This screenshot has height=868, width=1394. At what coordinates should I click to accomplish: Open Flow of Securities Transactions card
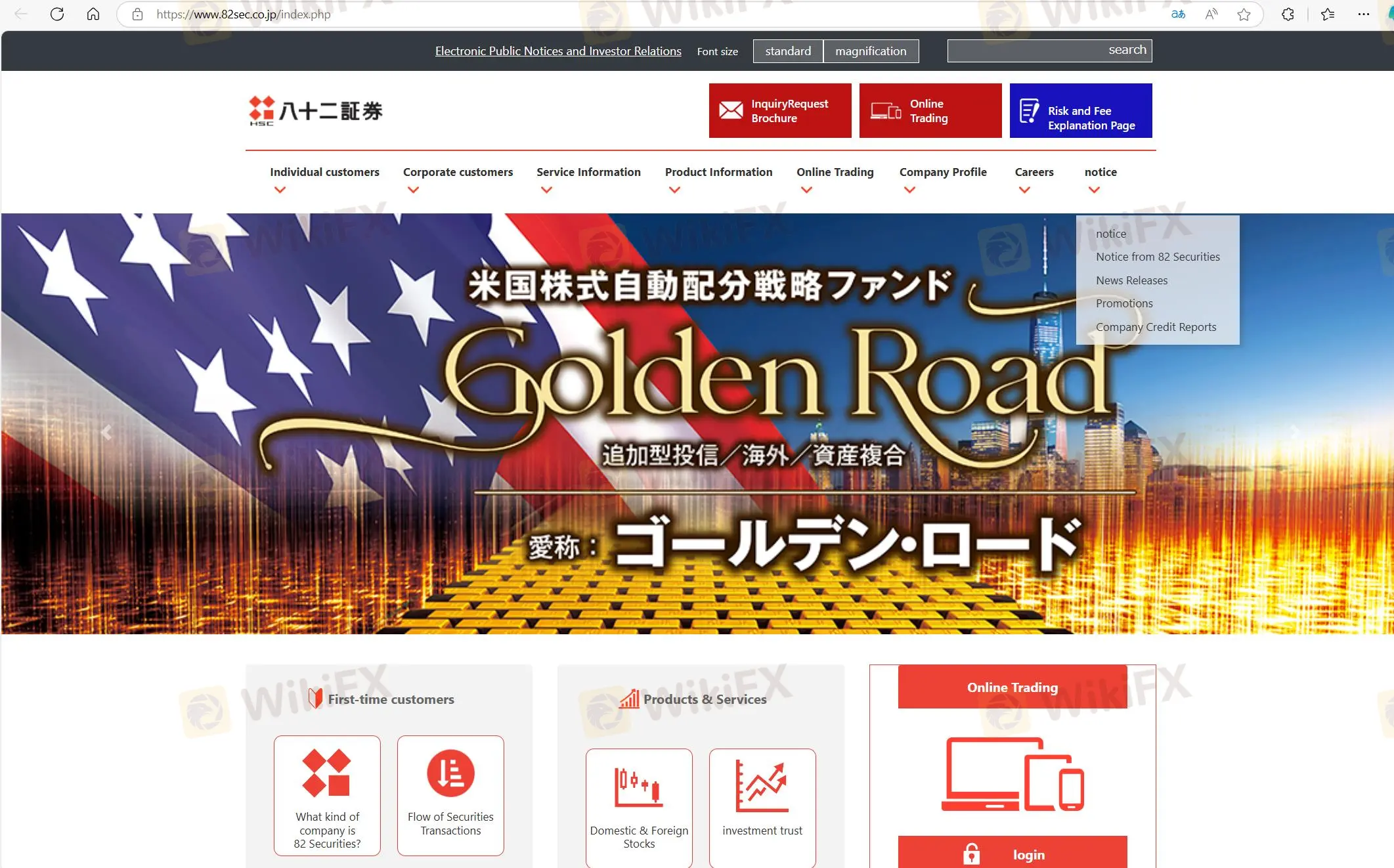[x=450, y=795]
